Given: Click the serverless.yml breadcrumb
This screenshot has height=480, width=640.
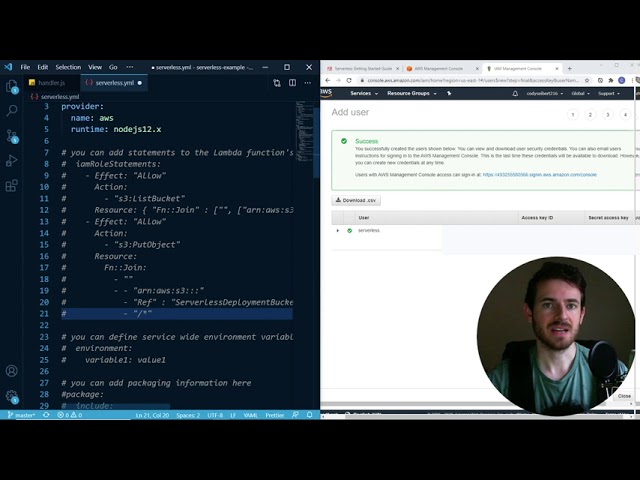Looking at the screenshot, I should (x=55, y=97).
